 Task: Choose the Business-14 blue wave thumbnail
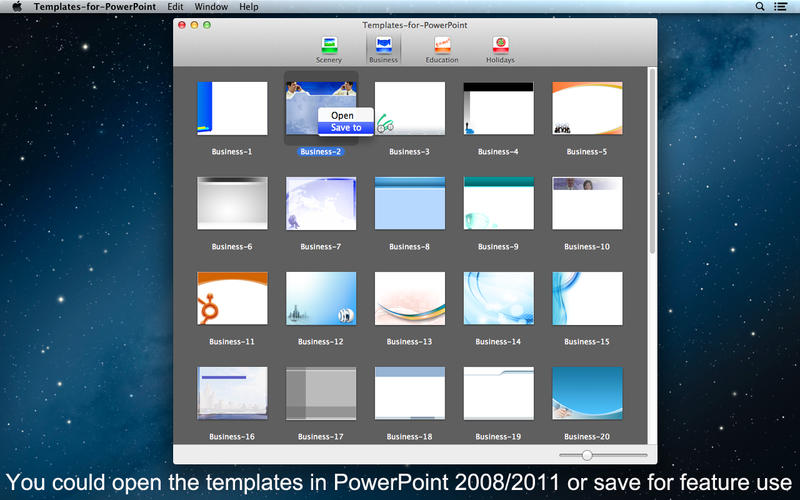498,298
